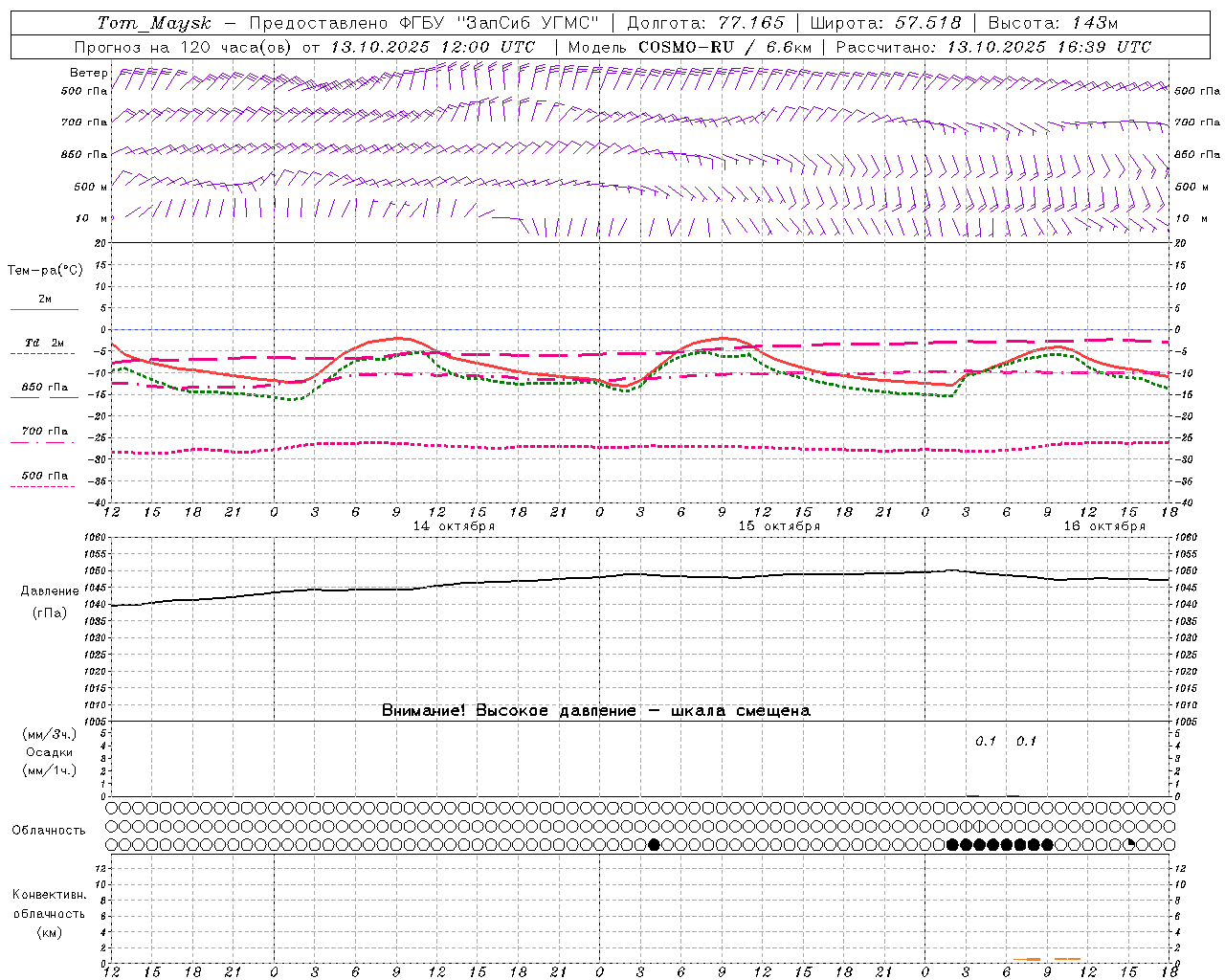Image resolution: width=1225 pixels, height=980 pixels.
Task: Click the 700 гПа temperature legend entry
Action: (44, 432)
